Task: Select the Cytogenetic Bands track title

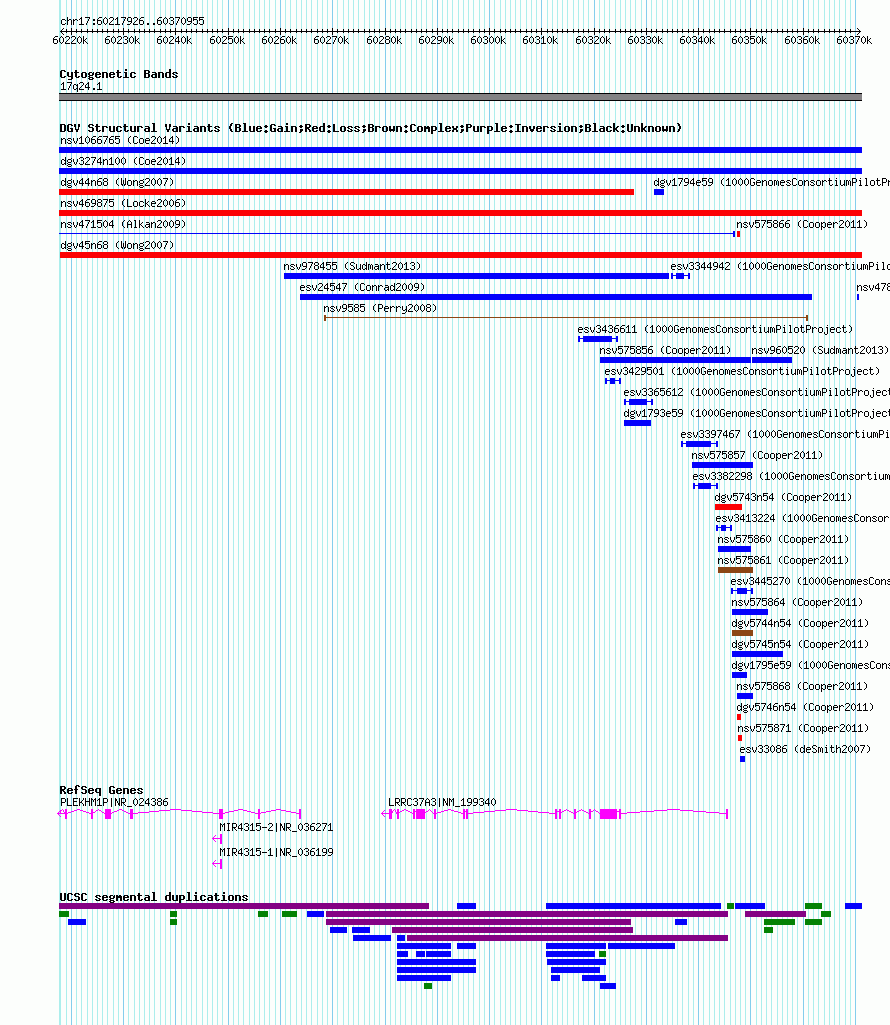Action: tap(118, 74)
